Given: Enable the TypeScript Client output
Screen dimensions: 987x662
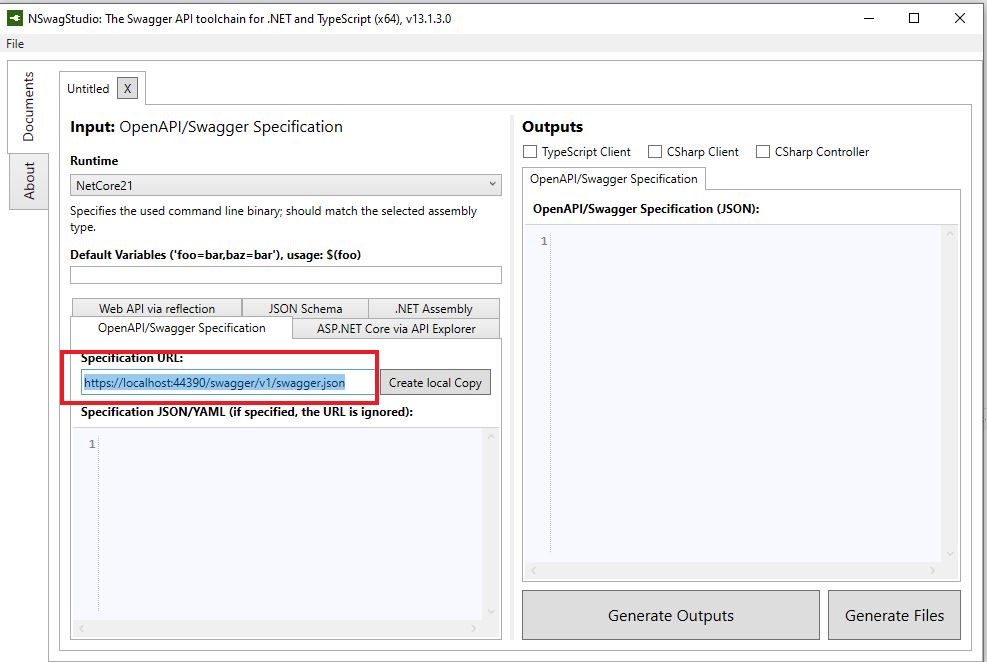Looking at the screenshot, I should pyautogui.click(x=531, y=151).
